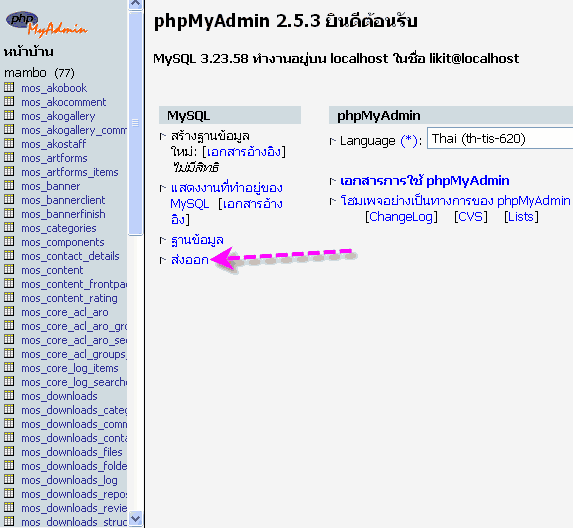
Task: Open the mos_bannerfinish table
Action: pyautogui.click(x=63, y=214)
